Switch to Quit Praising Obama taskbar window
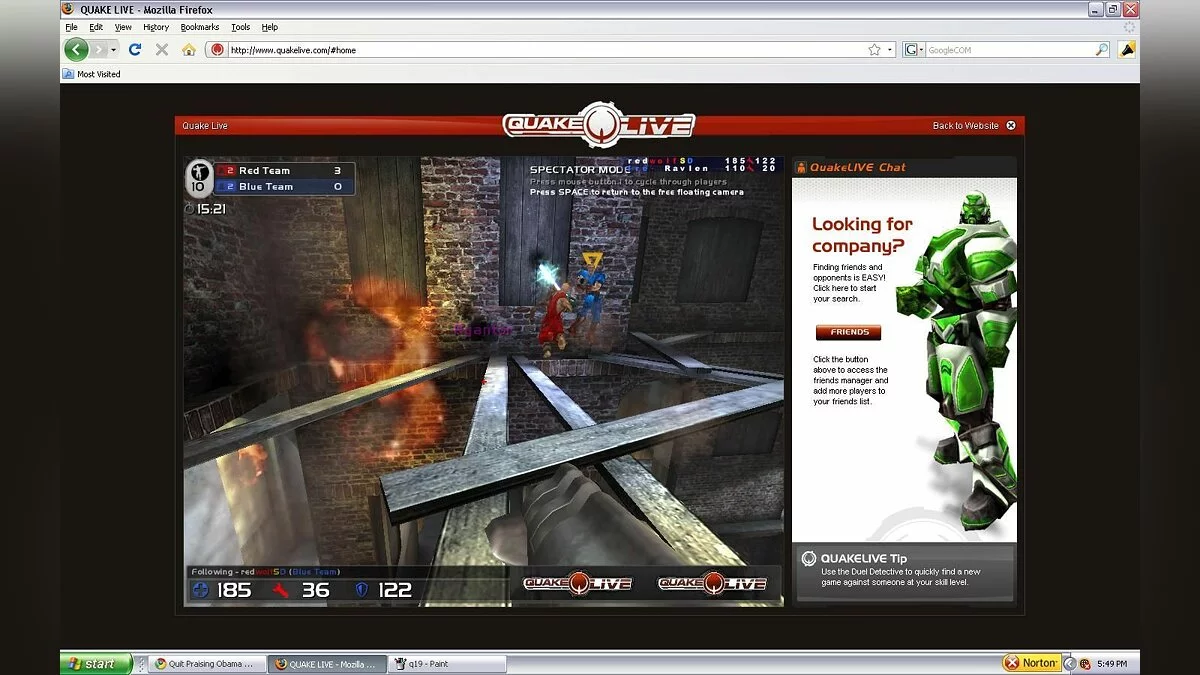 click(207, 663)
